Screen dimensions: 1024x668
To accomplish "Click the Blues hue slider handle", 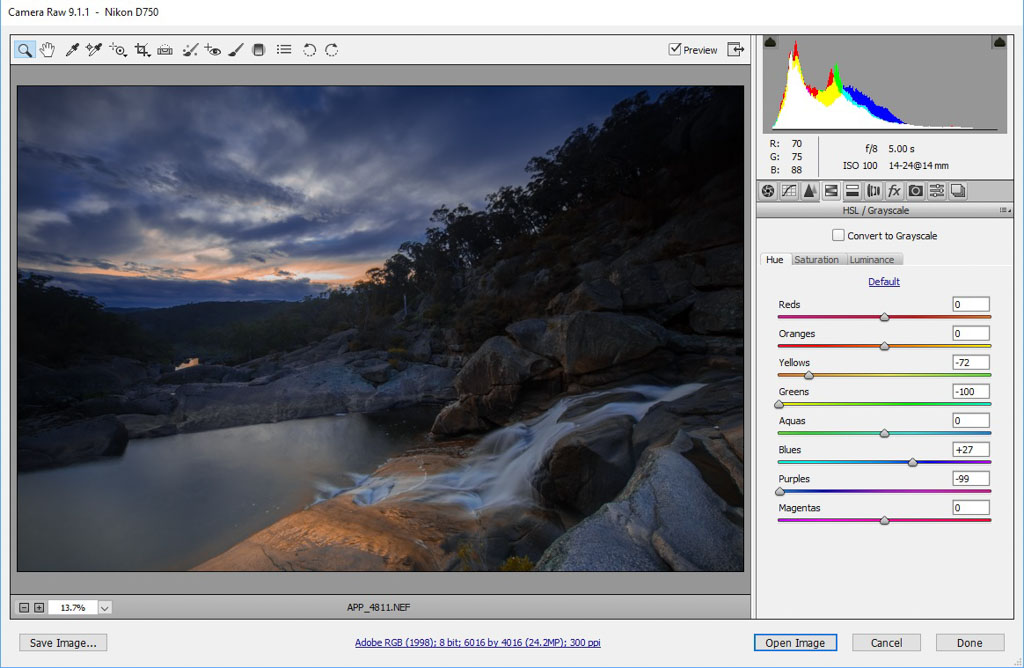I will (912, 462).
